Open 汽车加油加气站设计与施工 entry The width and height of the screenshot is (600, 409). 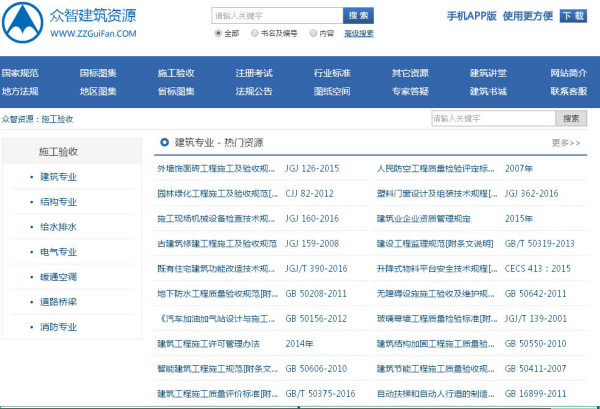pos(216,319)
